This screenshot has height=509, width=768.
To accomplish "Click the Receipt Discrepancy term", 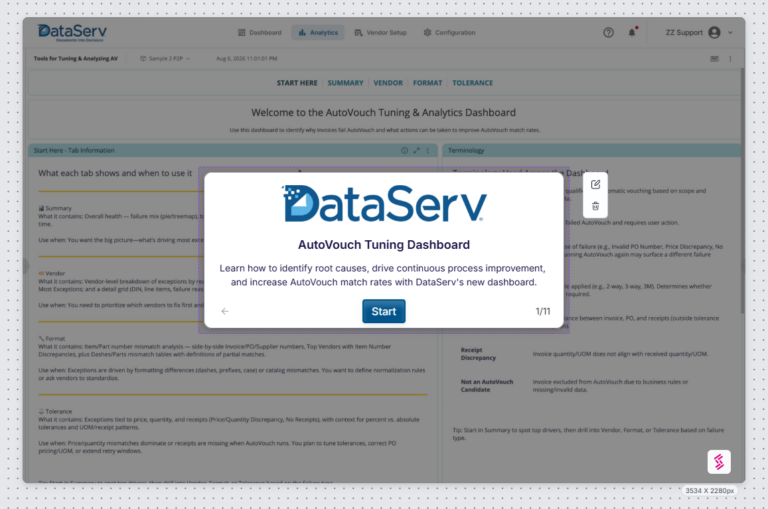I will pos(478,354).
